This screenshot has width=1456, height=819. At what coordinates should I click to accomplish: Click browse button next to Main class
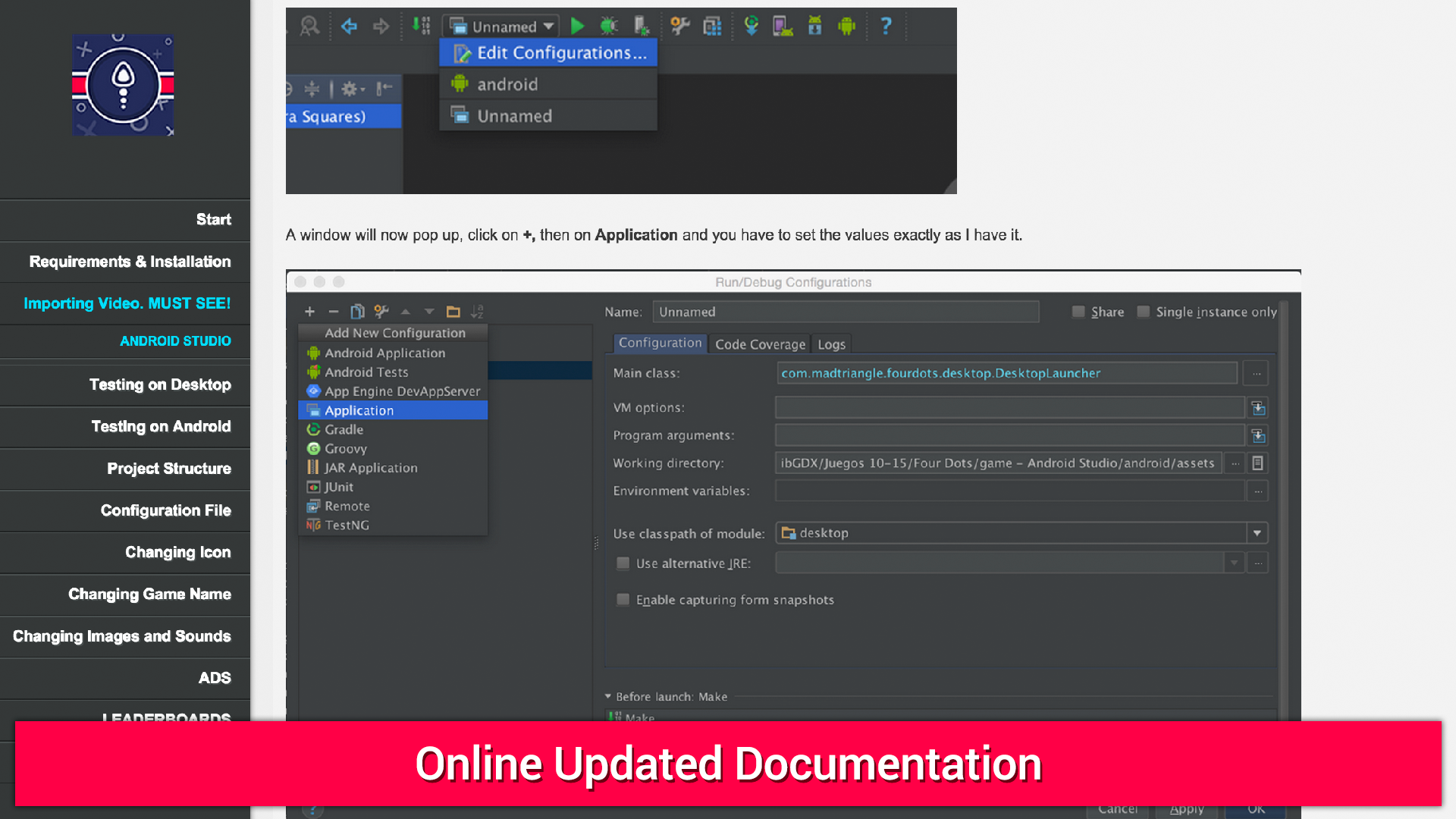tap(1257, 373)
